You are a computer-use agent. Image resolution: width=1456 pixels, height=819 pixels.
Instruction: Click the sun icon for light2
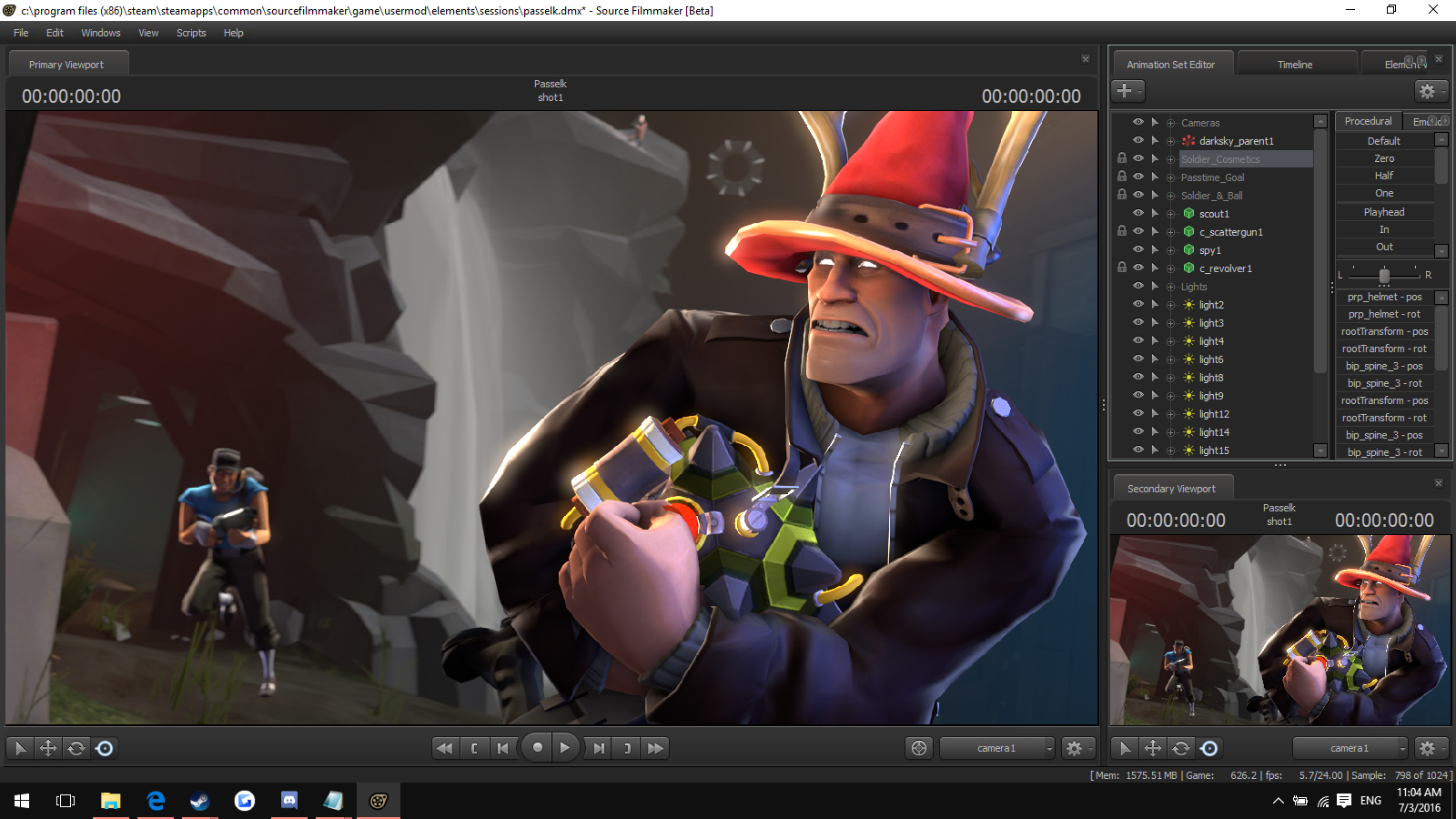[x=1188, y=305]
